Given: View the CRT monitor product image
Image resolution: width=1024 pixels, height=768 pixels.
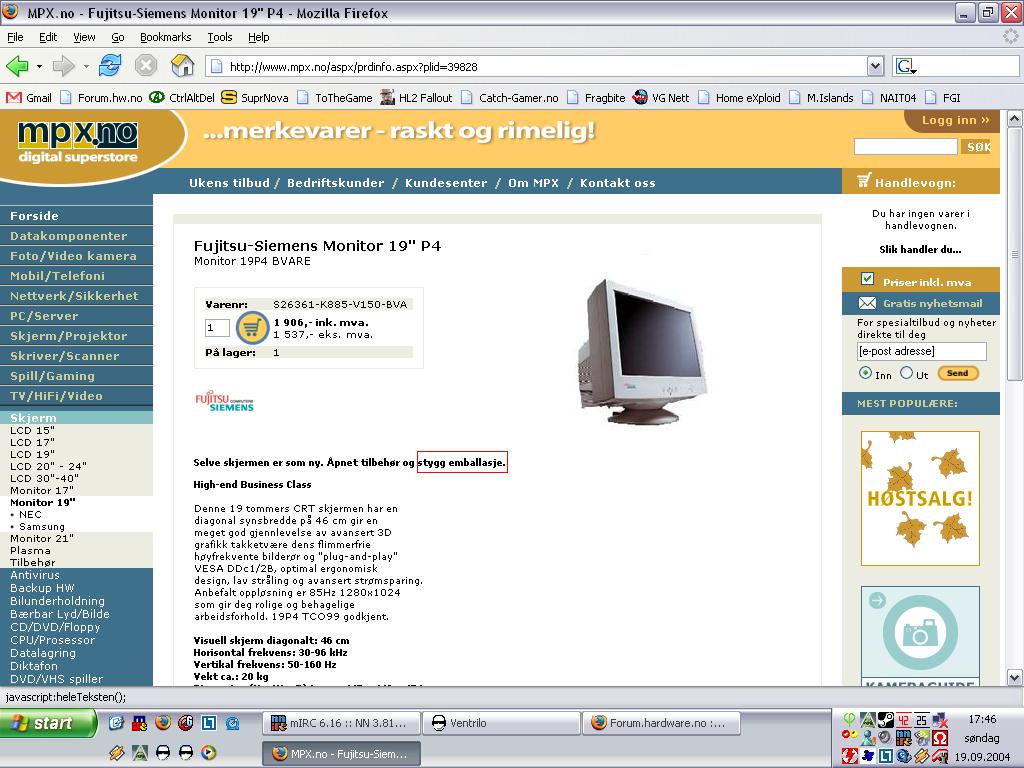Looking at the screenshot, I should tap(643, 351).
